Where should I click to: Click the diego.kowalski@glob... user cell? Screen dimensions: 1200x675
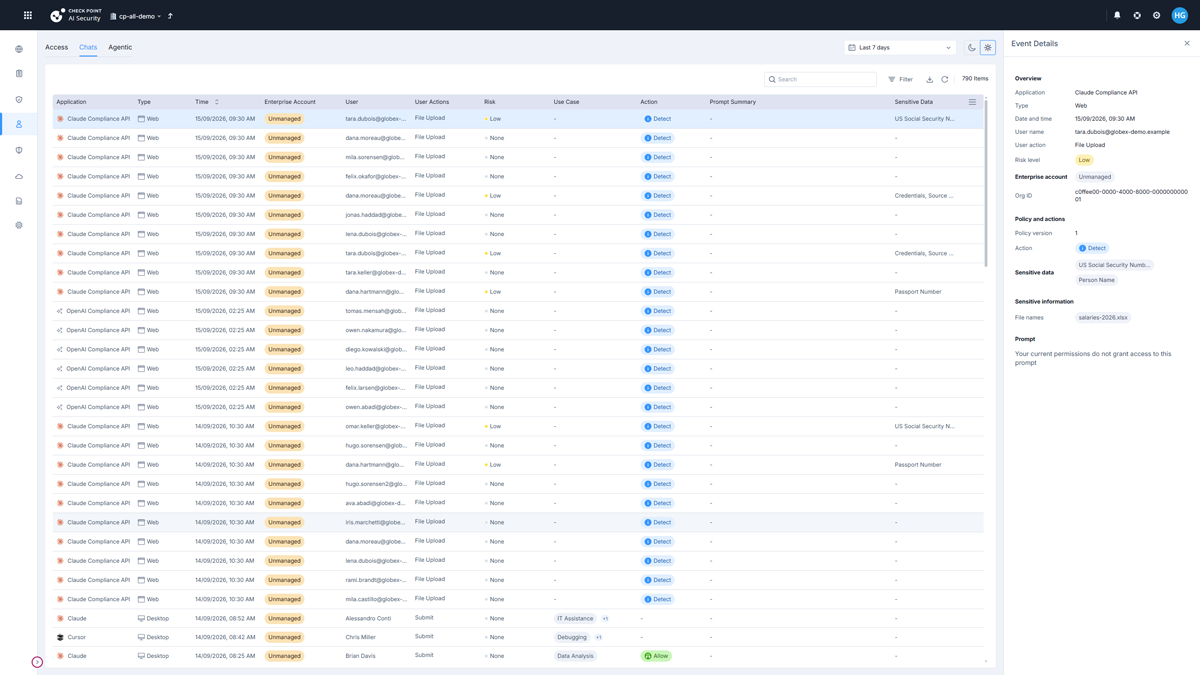[376, 349]
